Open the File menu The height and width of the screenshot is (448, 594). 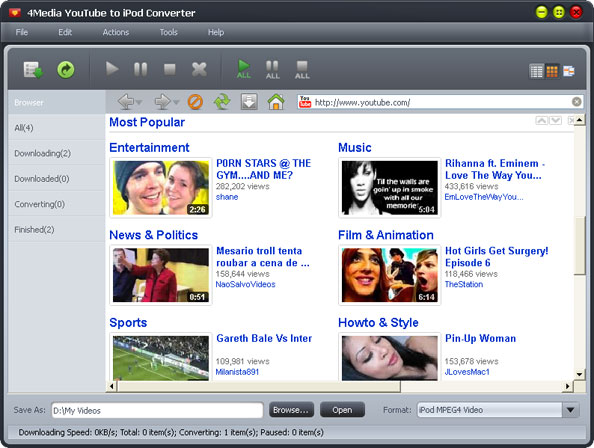pyautogui.click(x=22, y=32)
